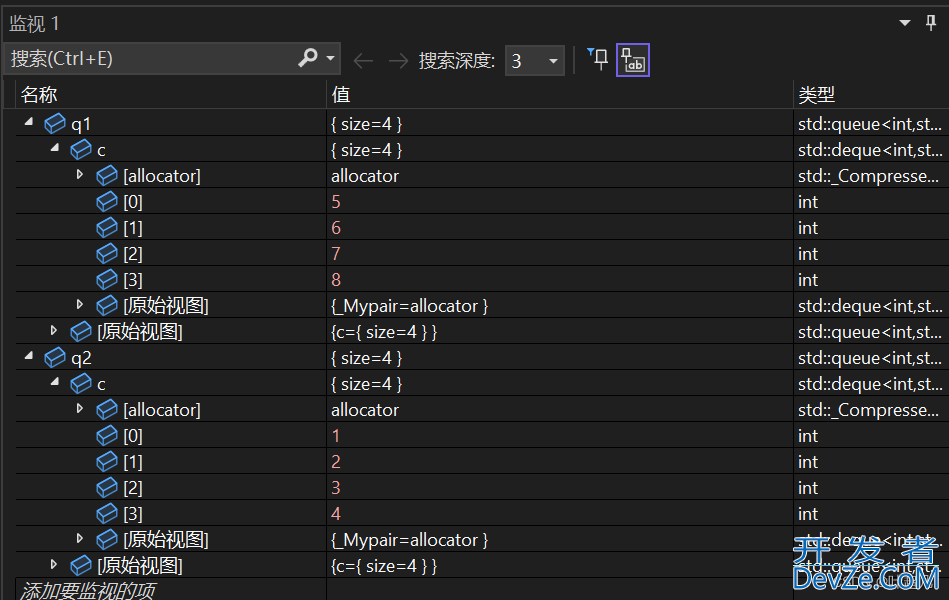Collapse the c node under q2
Viewport: 949px width, 600px height.
(54, 381)
